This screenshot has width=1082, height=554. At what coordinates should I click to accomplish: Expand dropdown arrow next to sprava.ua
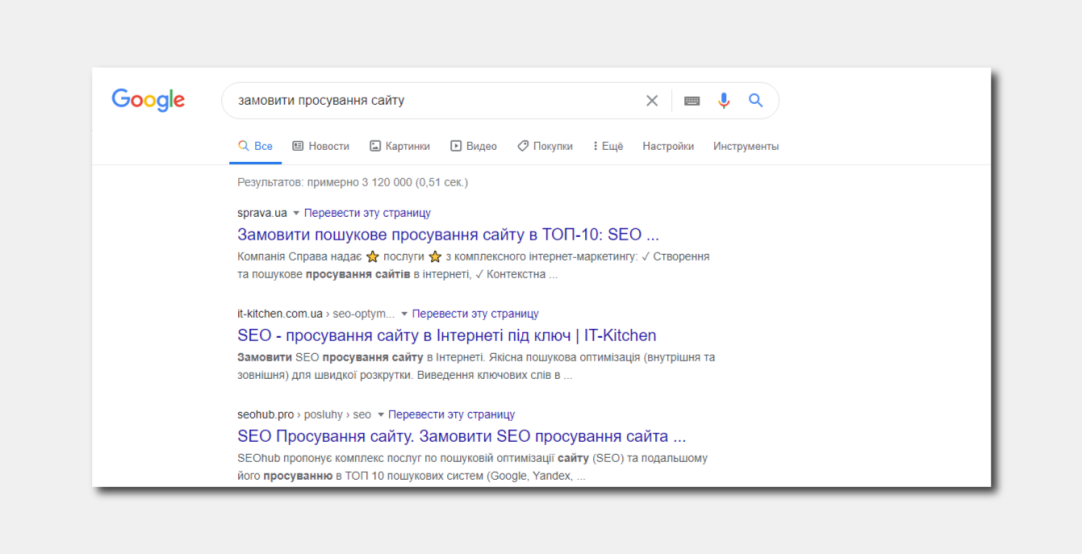[x=296, y=213]
